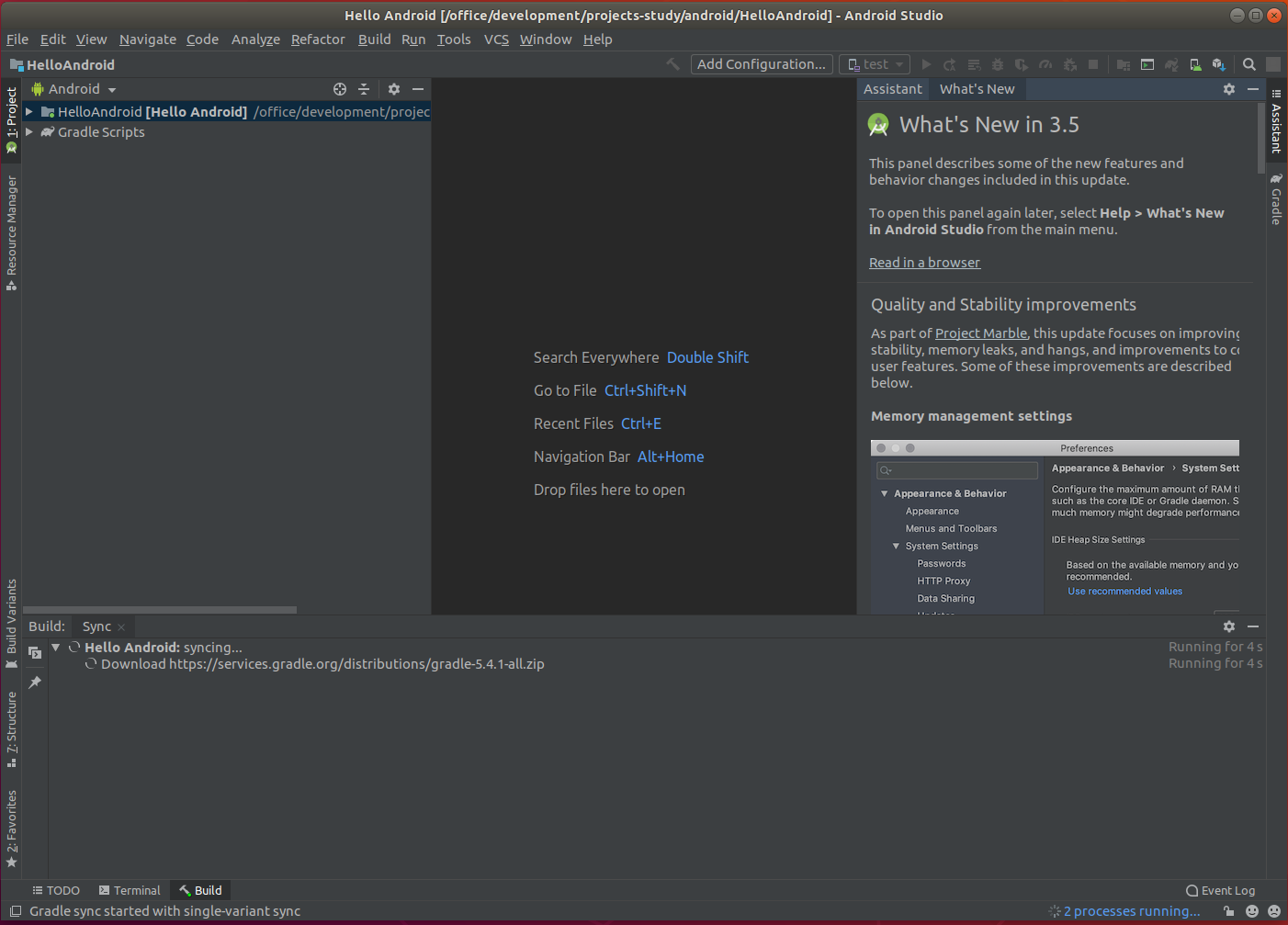The height and width of the screenshot is (925, 1288).
Task: Open Build panel settings gear
Action: pyautogui.click(x=1229, y=626)
